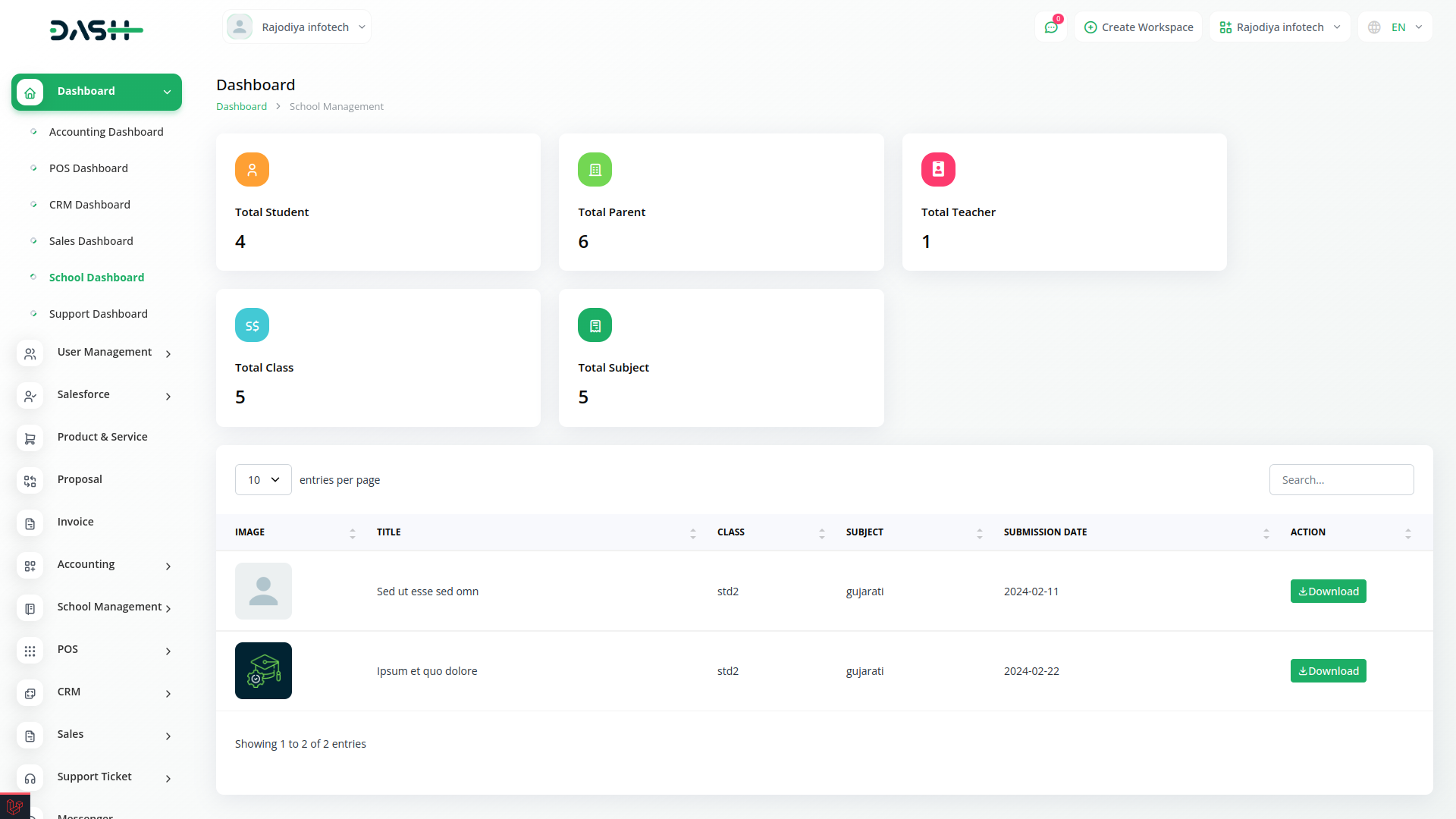
Task: Open the EN language dropdown
Action: tap(1397, 27)
